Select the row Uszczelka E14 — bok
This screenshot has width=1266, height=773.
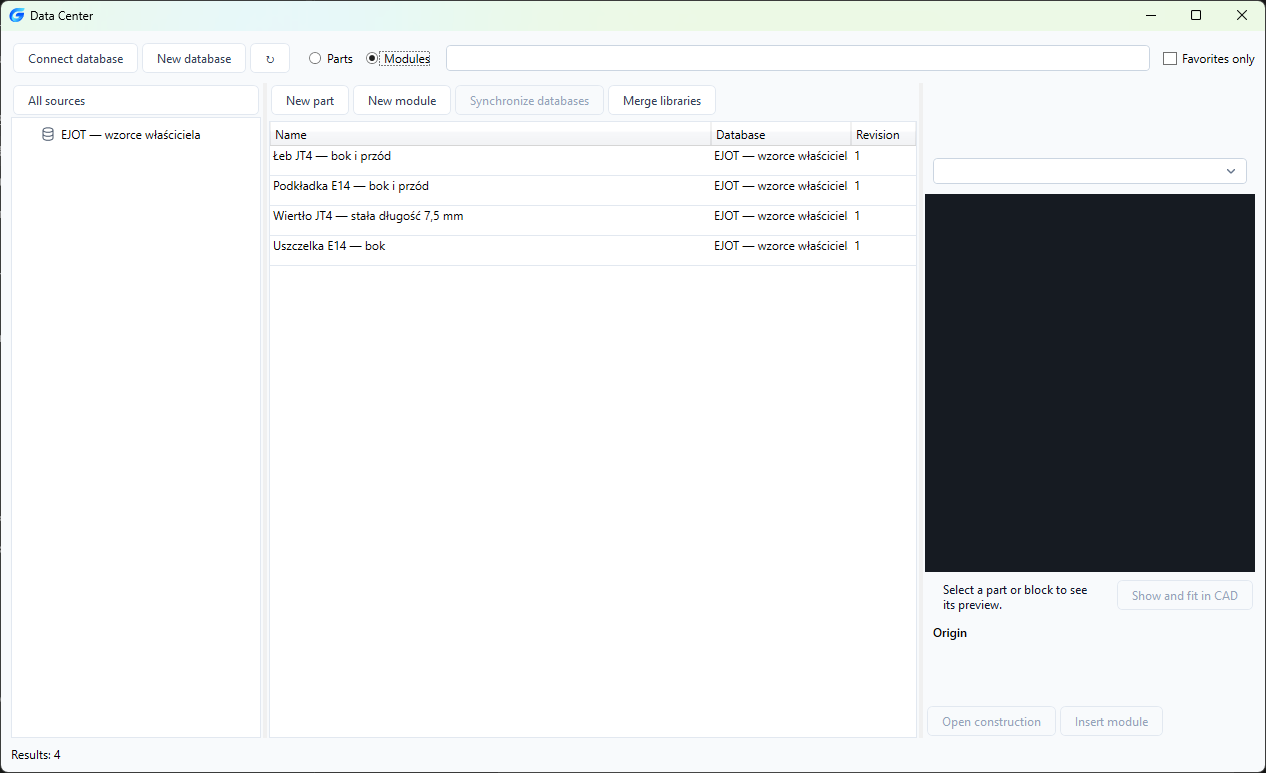[593, 251]
